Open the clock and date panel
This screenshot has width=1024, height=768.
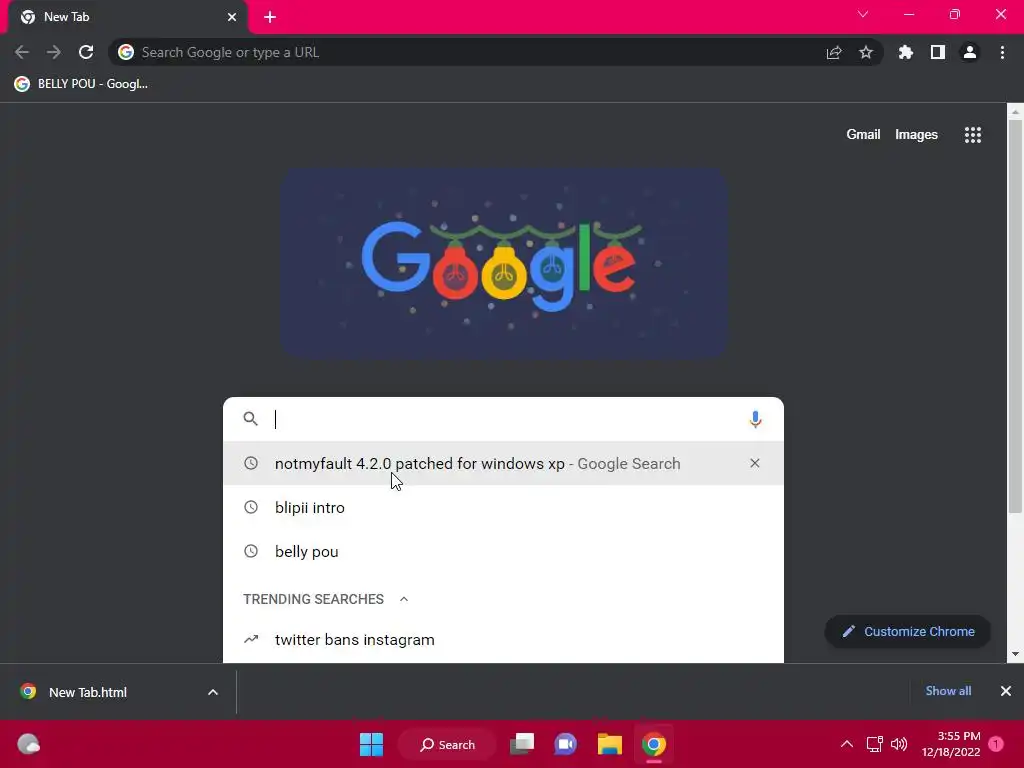(x=951, y=744)
